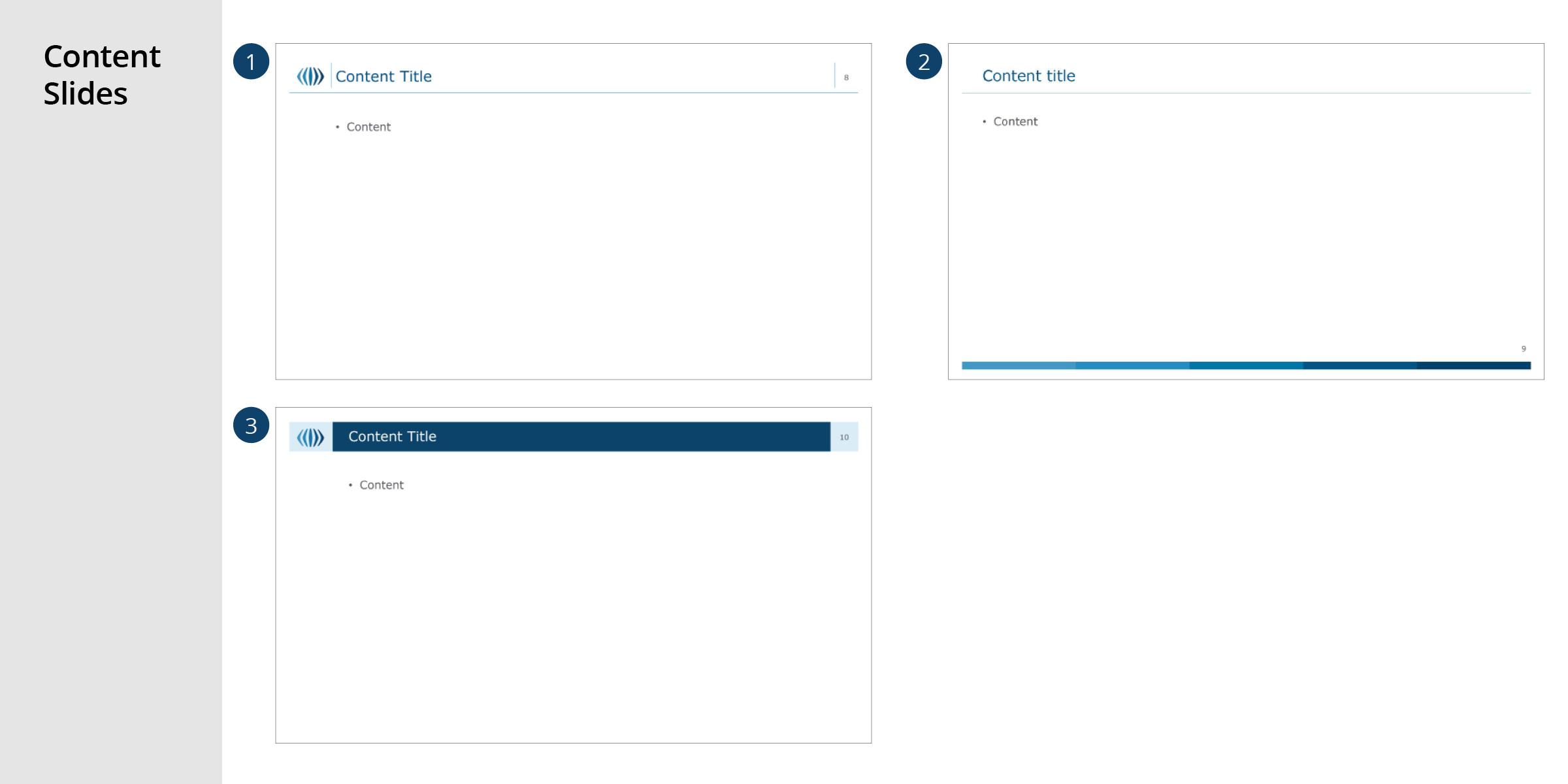Click the 'Content' bullet on slide 1
Screen dimensions: 1568x784
click(x=368, y=127)
